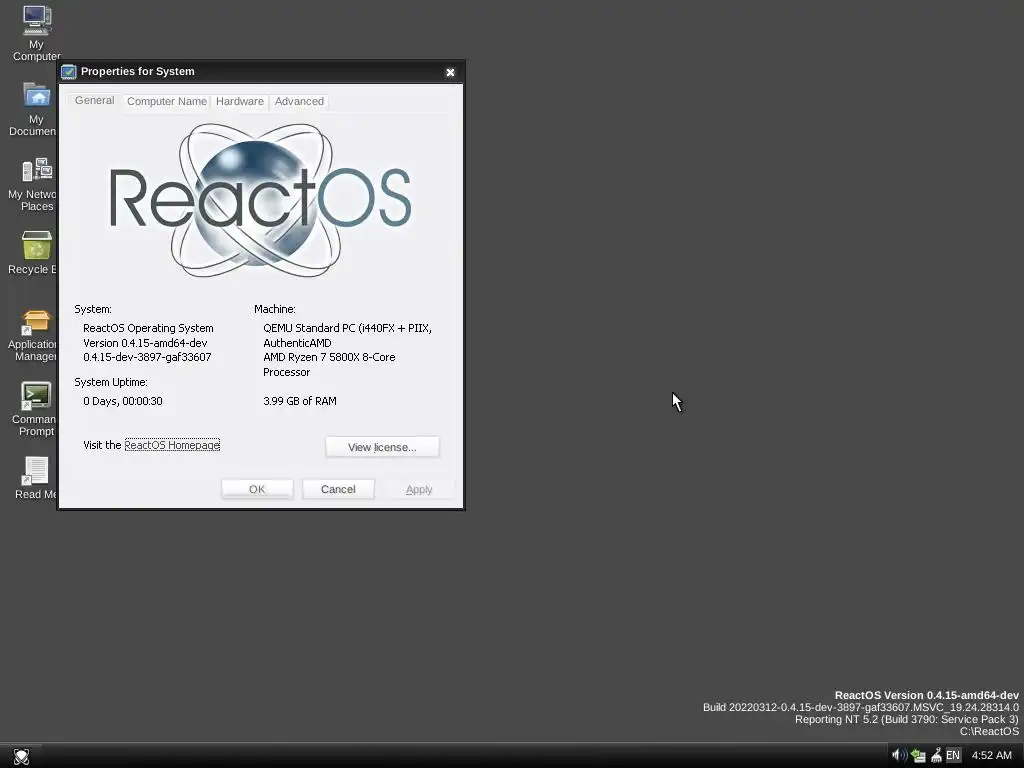Switch to the Advanced tab

tap(299, 101)
